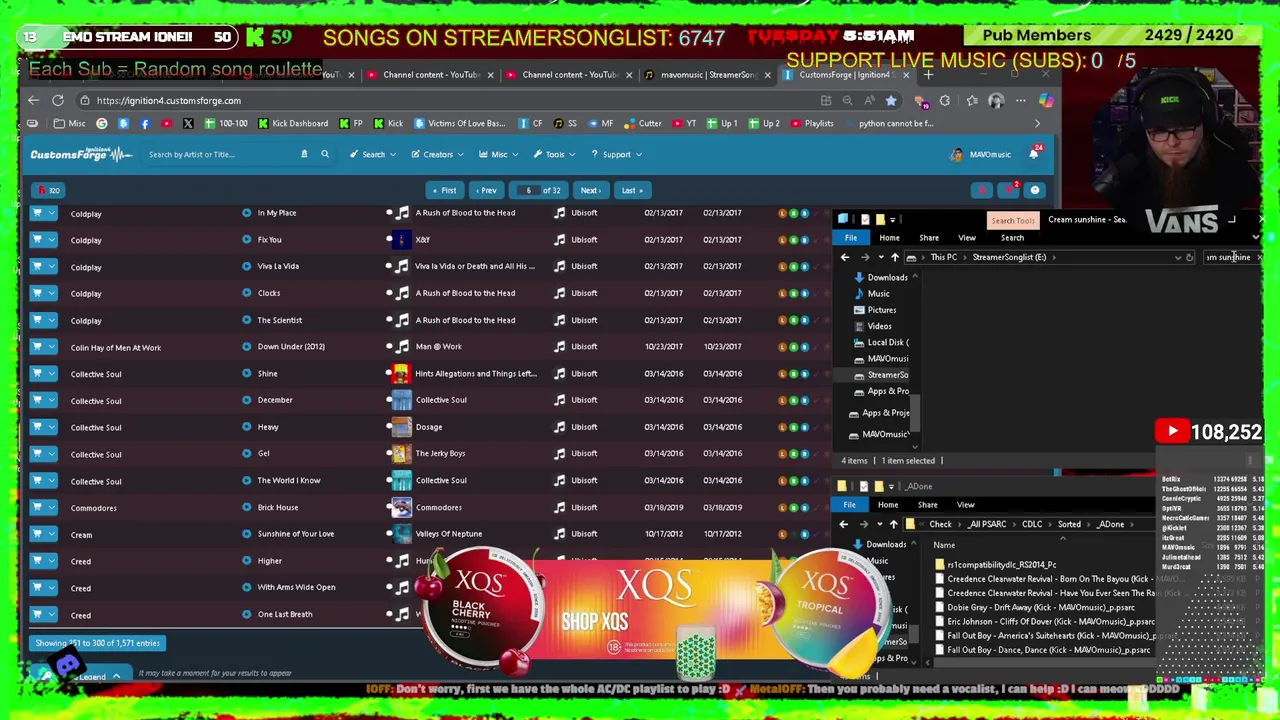Expand the Creators menu dropdown

point(438,154)
